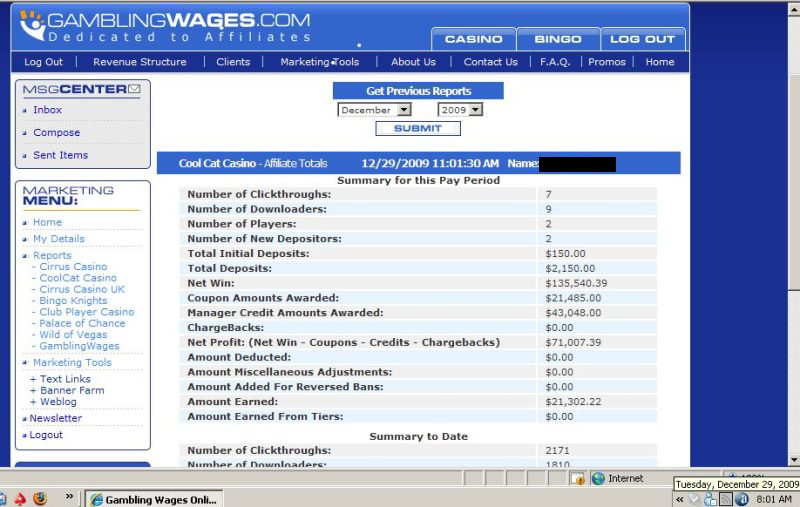The width and height of the screenshot is (800, 507).
Task: Click the 8:01 AM system clock
Action: 774,499
